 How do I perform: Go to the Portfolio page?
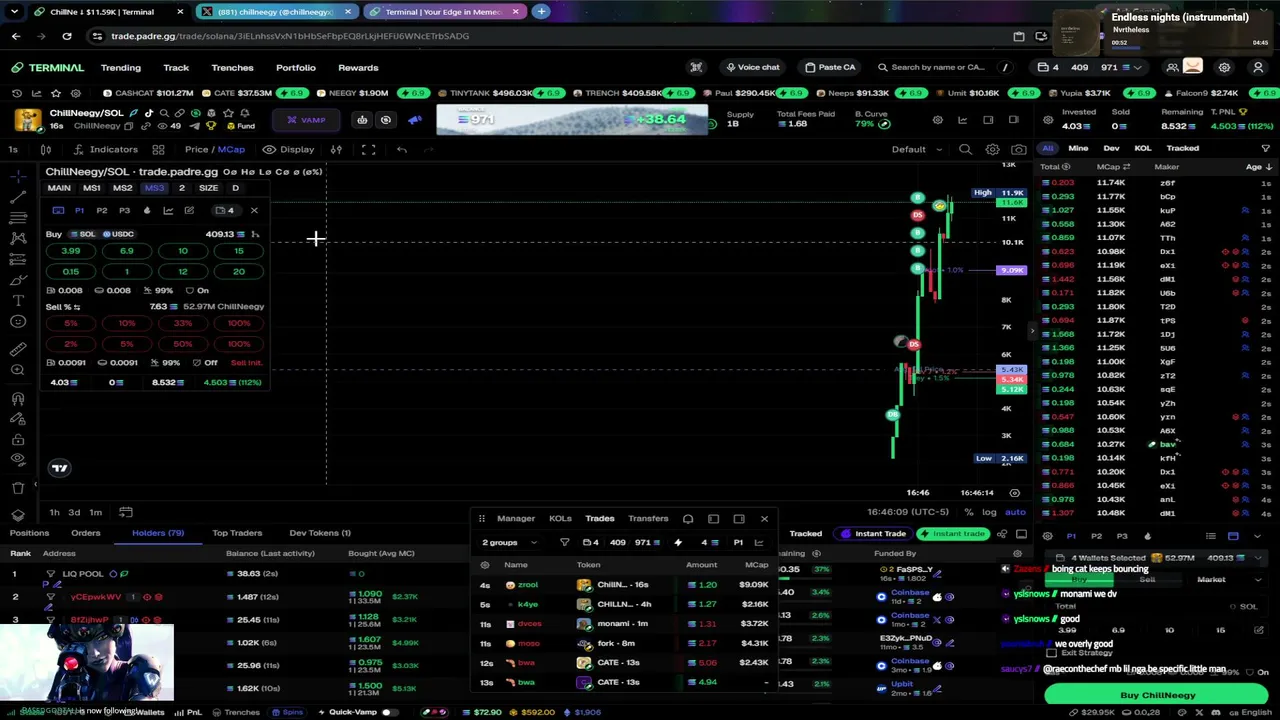295,68
